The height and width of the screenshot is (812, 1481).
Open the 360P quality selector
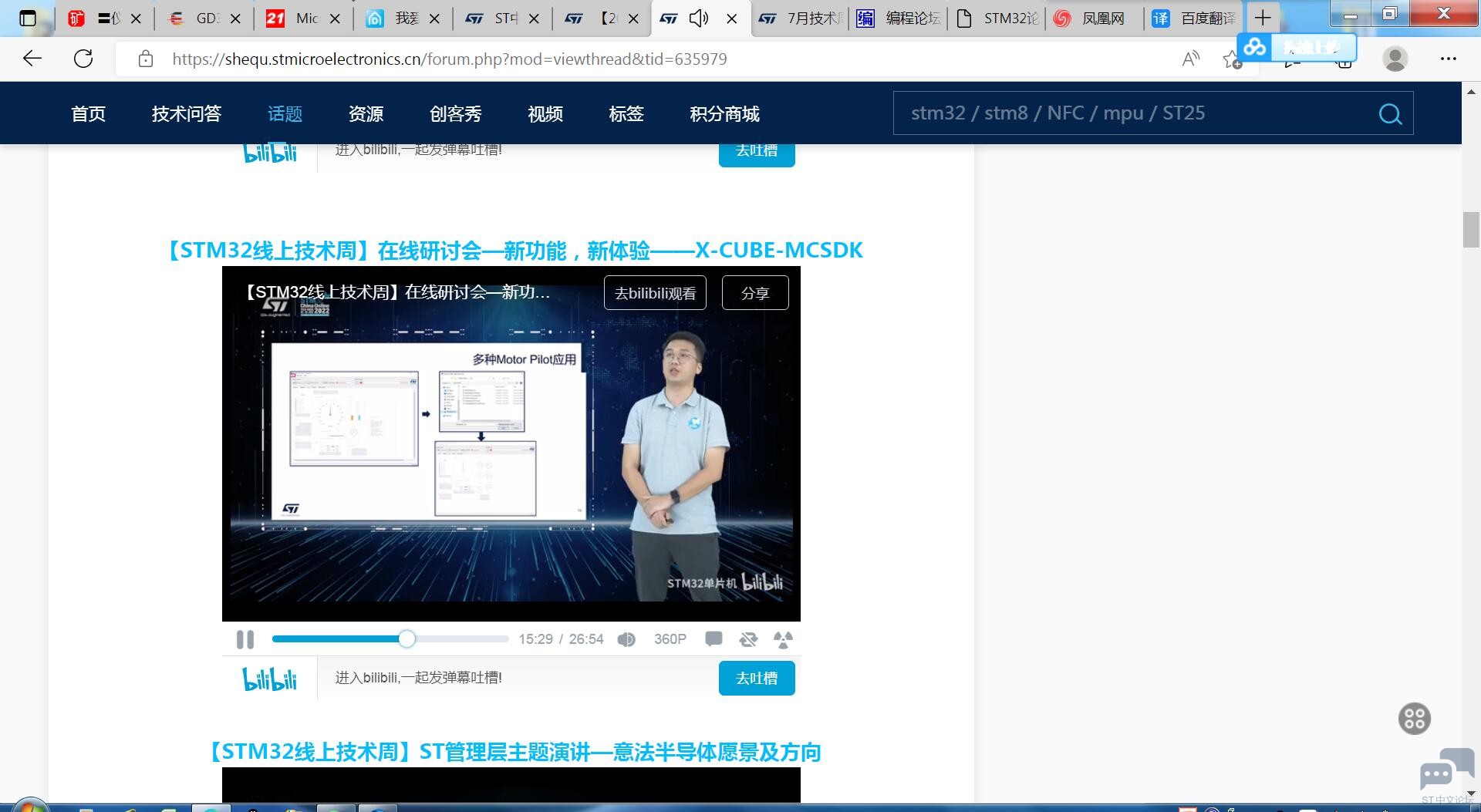(670, 639)
